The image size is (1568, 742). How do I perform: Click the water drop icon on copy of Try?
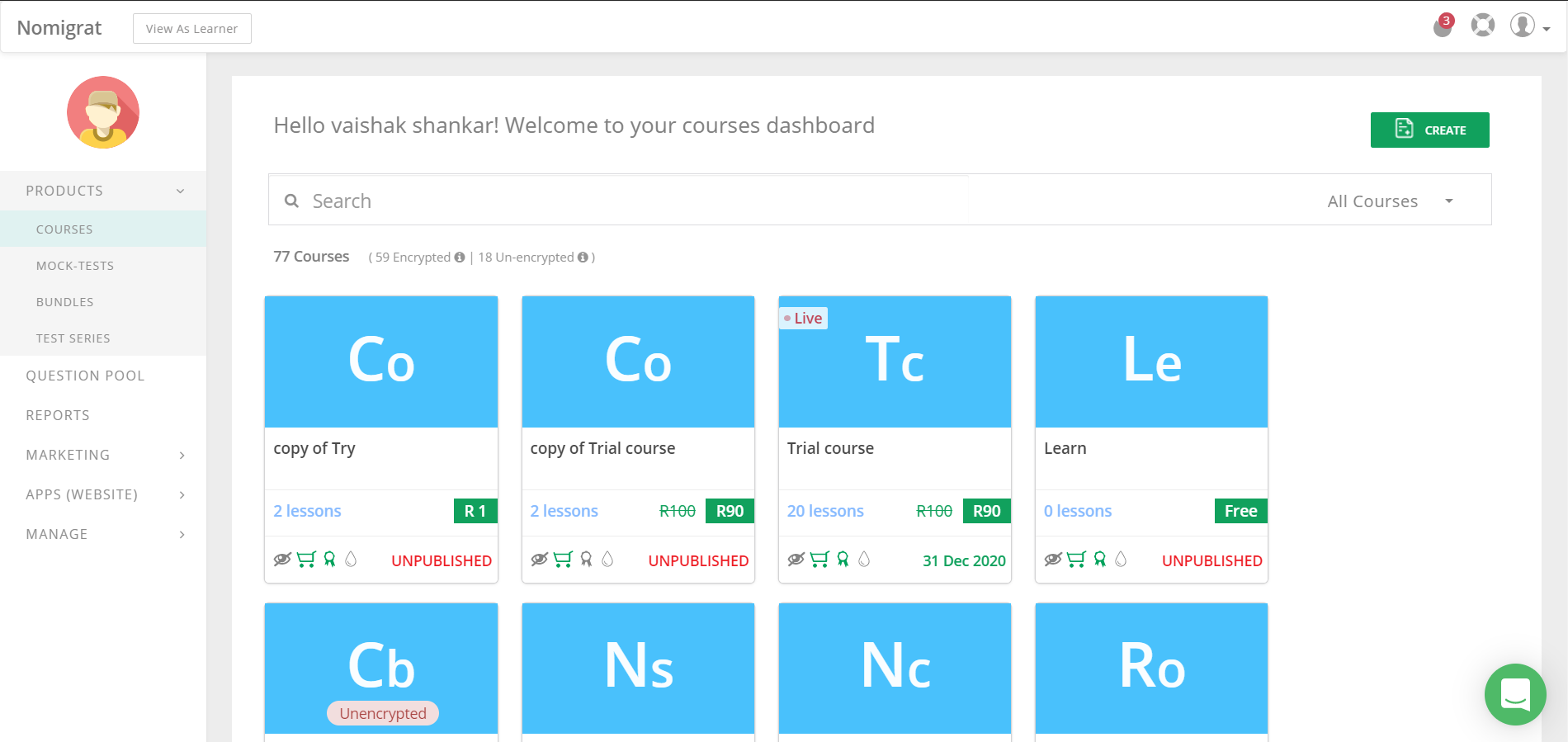(x=351, y=560)
